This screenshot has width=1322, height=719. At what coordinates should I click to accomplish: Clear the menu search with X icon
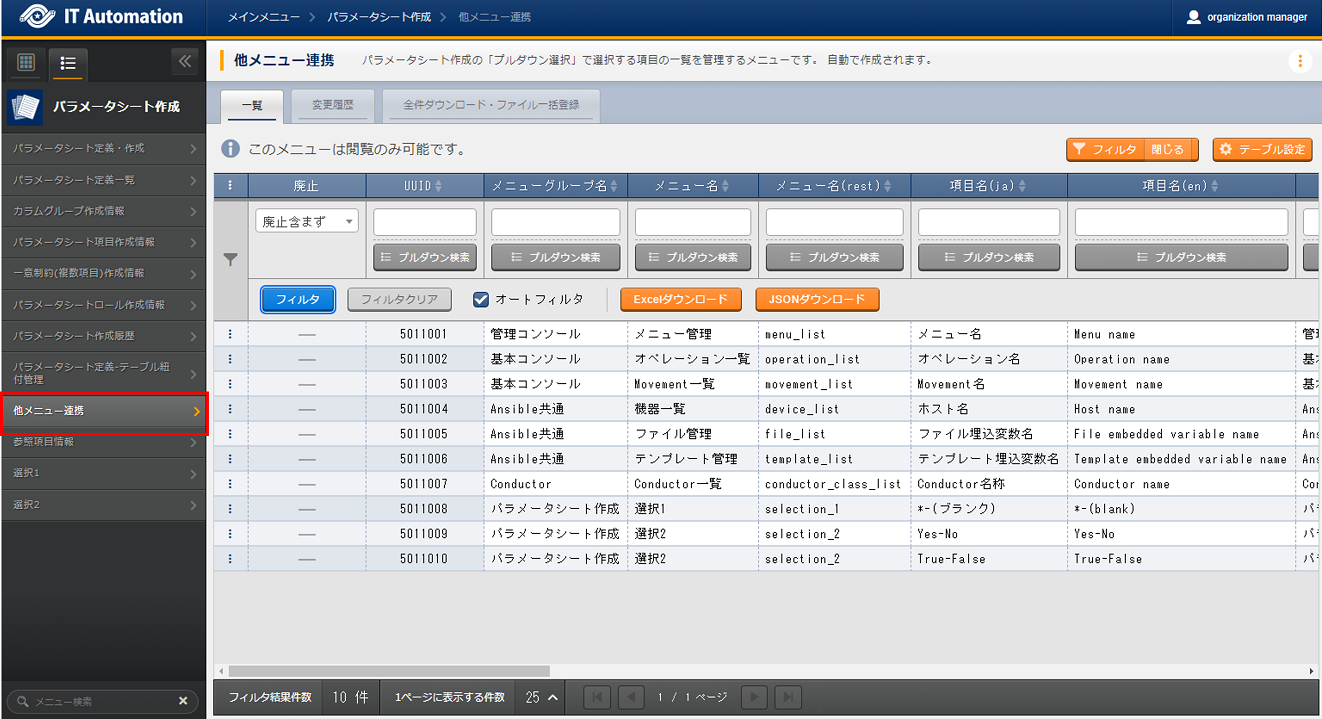(183, 702)
